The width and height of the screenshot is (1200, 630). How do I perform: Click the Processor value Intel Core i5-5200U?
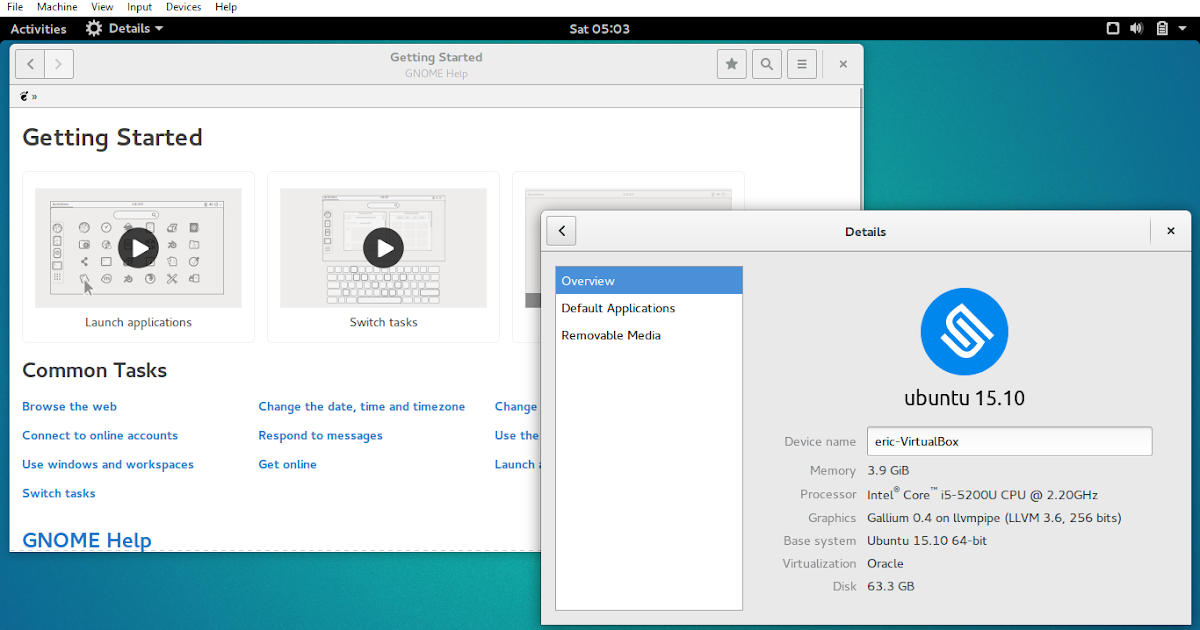click(x=982, y=494)
